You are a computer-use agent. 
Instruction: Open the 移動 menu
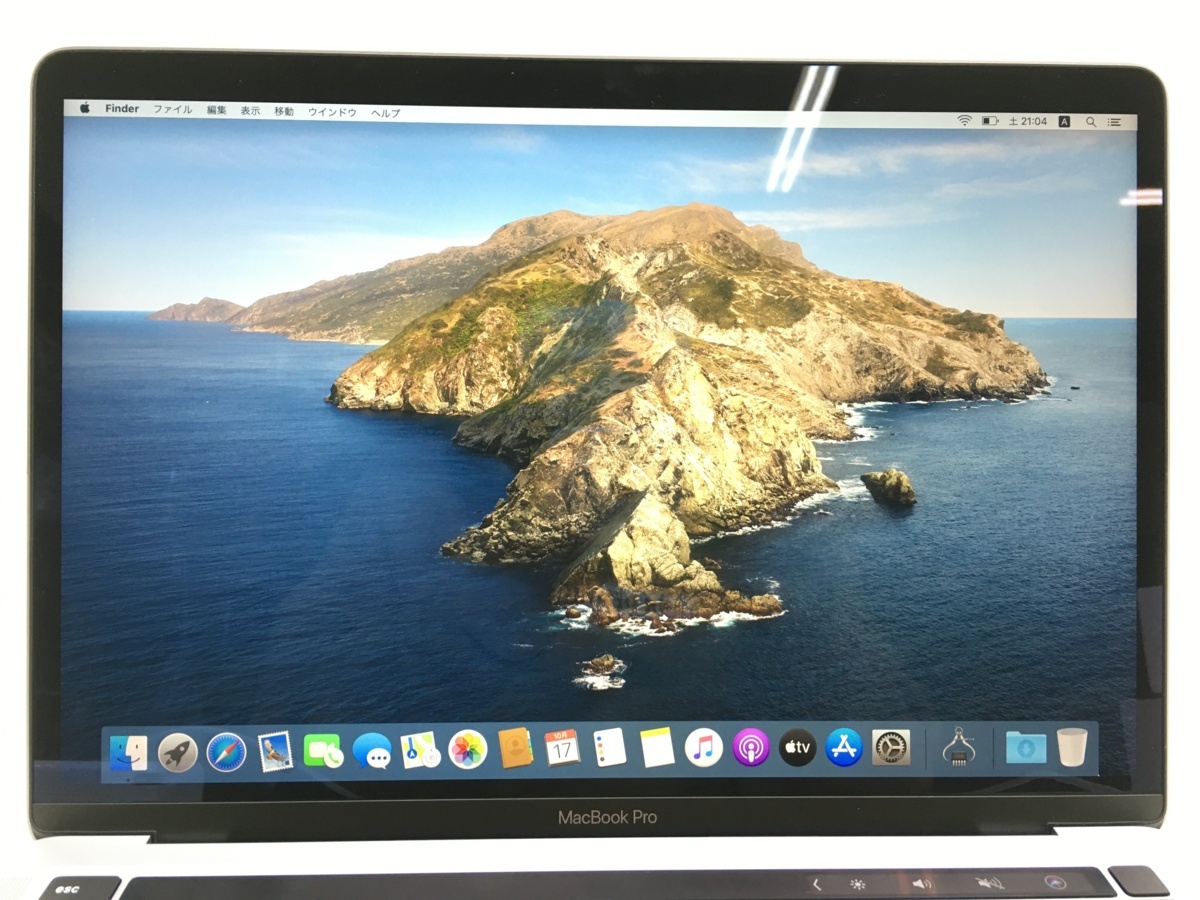[x=284, y=112]
